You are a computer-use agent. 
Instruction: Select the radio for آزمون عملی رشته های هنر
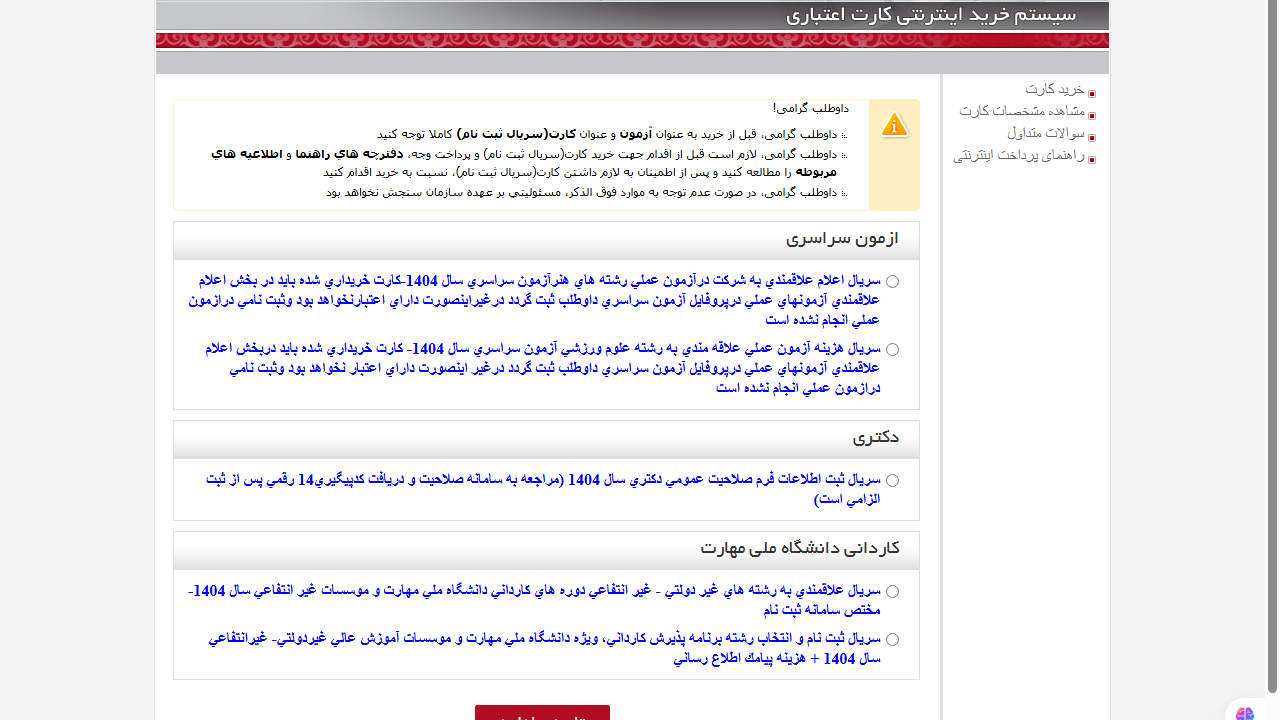892,282
